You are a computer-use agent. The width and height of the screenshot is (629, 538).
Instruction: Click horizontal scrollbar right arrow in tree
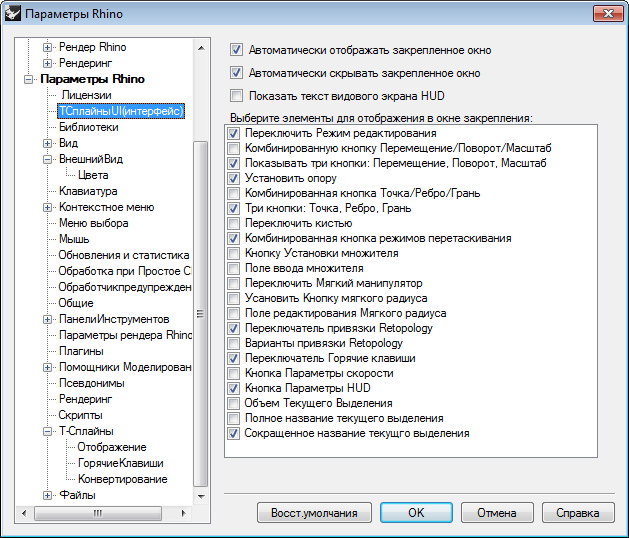click(184, 513)
